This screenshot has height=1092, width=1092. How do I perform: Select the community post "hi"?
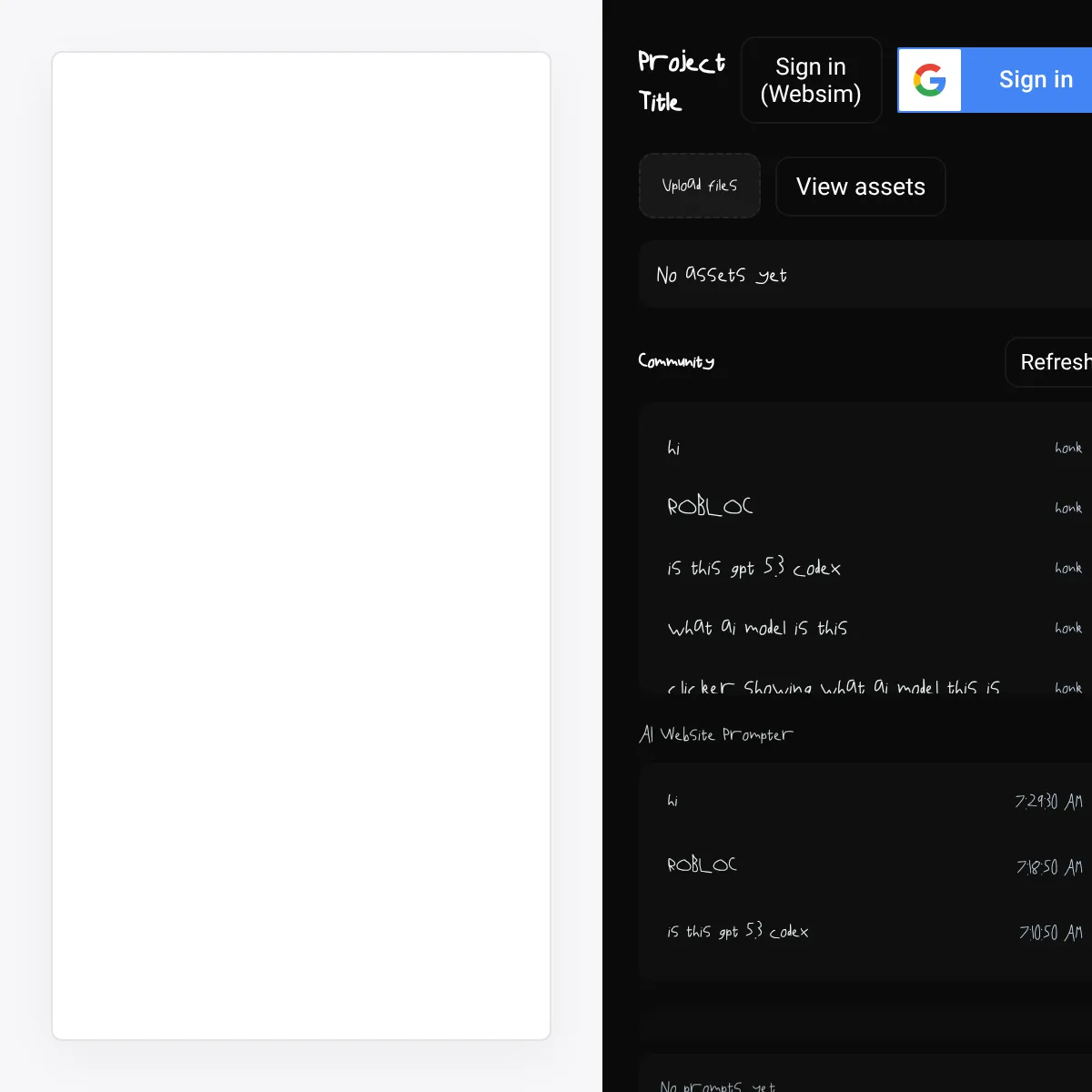[x=674, y=448]
